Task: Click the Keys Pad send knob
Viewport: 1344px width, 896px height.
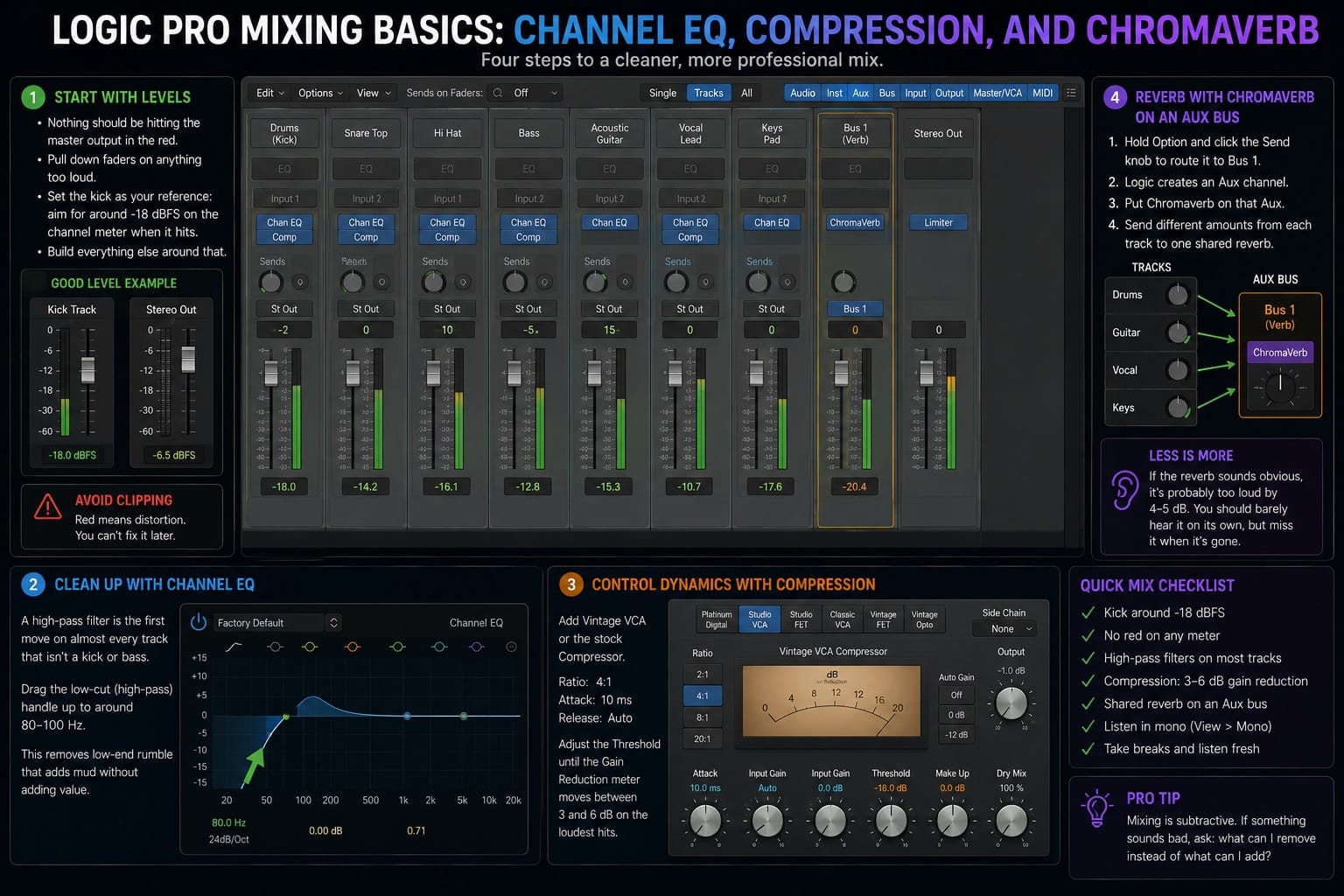Action: click(758, 282)
